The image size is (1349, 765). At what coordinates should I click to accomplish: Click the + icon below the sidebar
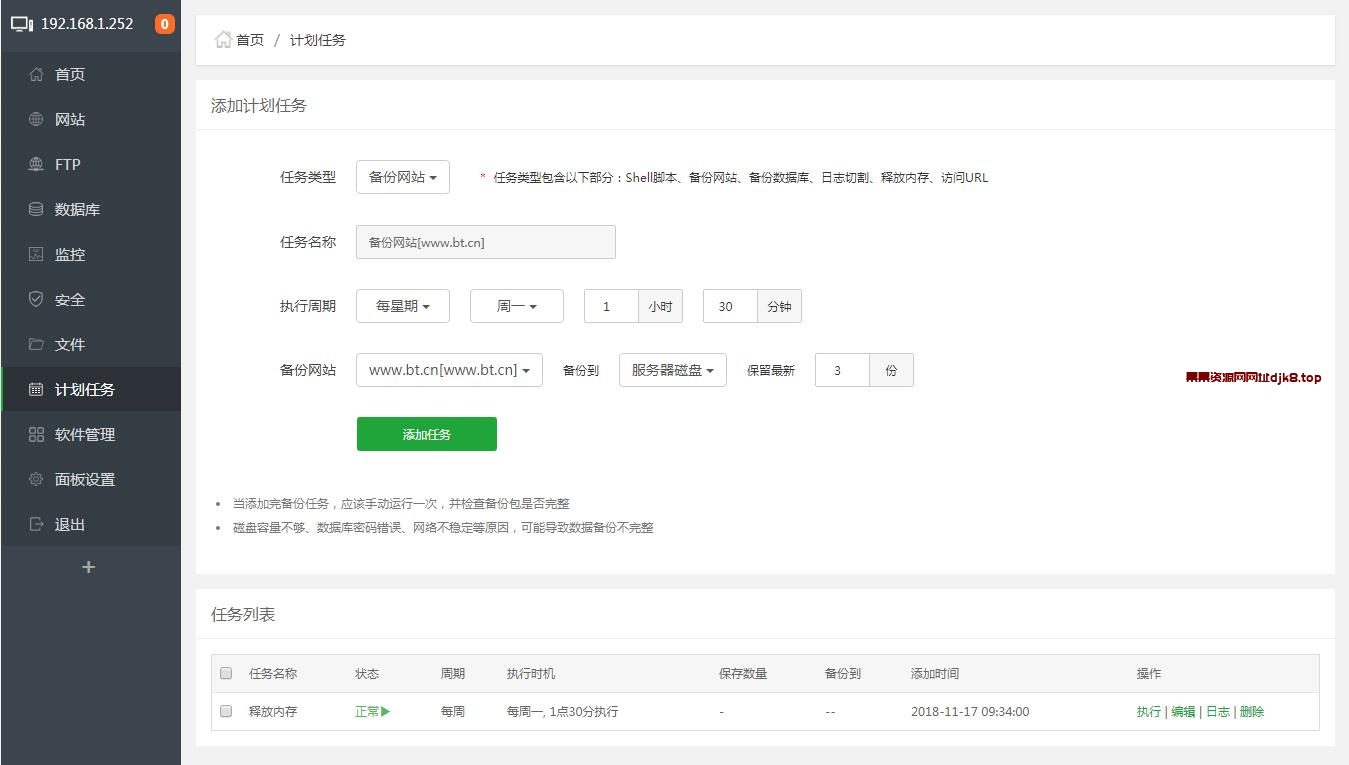pyautogui.click(x=88, y=567)
